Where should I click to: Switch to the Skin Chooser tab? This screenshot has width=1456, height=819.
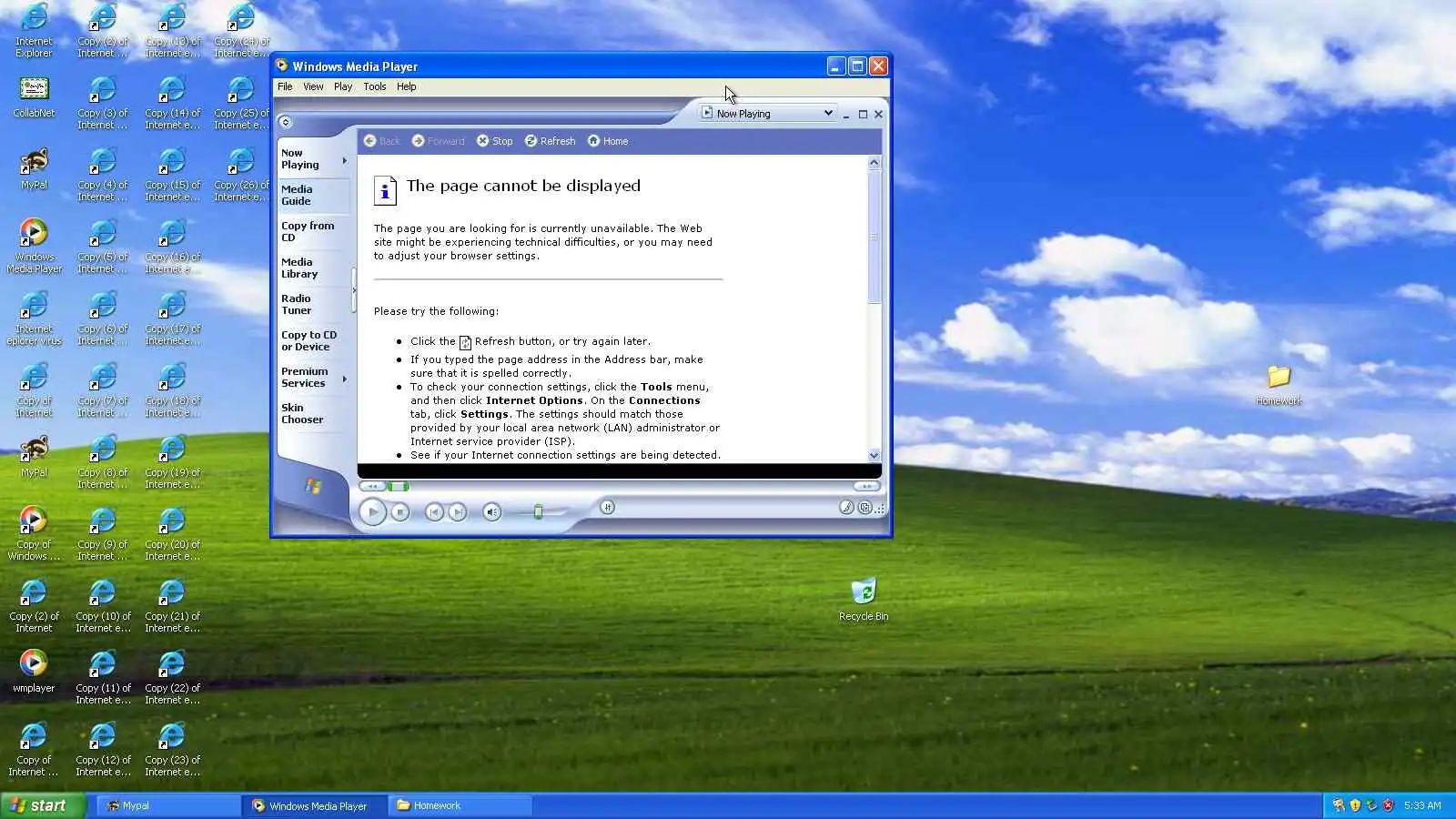pyautogui.click(x=314, y=414)
